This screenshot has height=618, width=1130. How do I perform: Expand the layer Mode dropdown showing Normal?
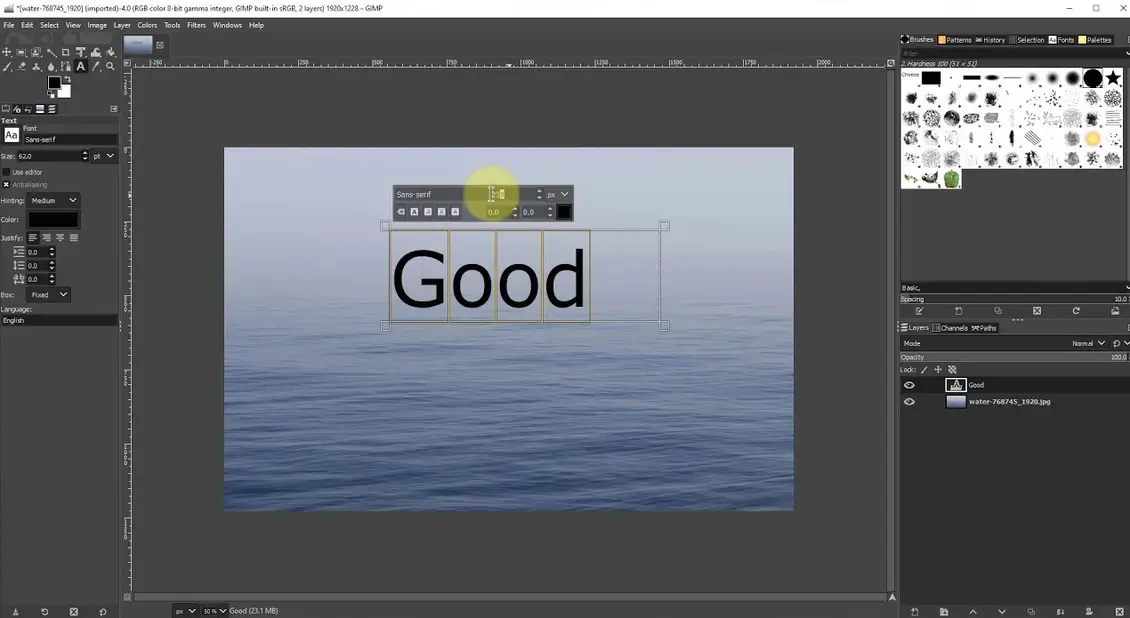coord(1088,343)
